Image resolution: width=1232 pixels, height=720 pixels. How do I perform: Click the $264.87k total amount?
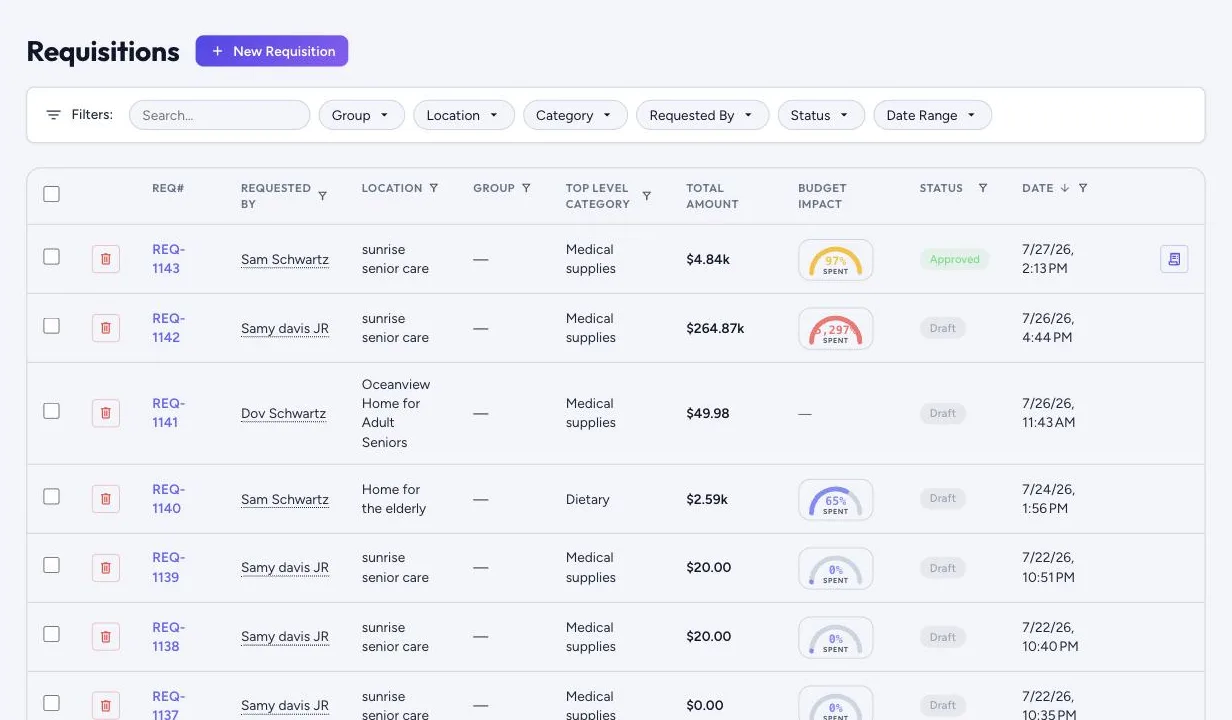715,328
